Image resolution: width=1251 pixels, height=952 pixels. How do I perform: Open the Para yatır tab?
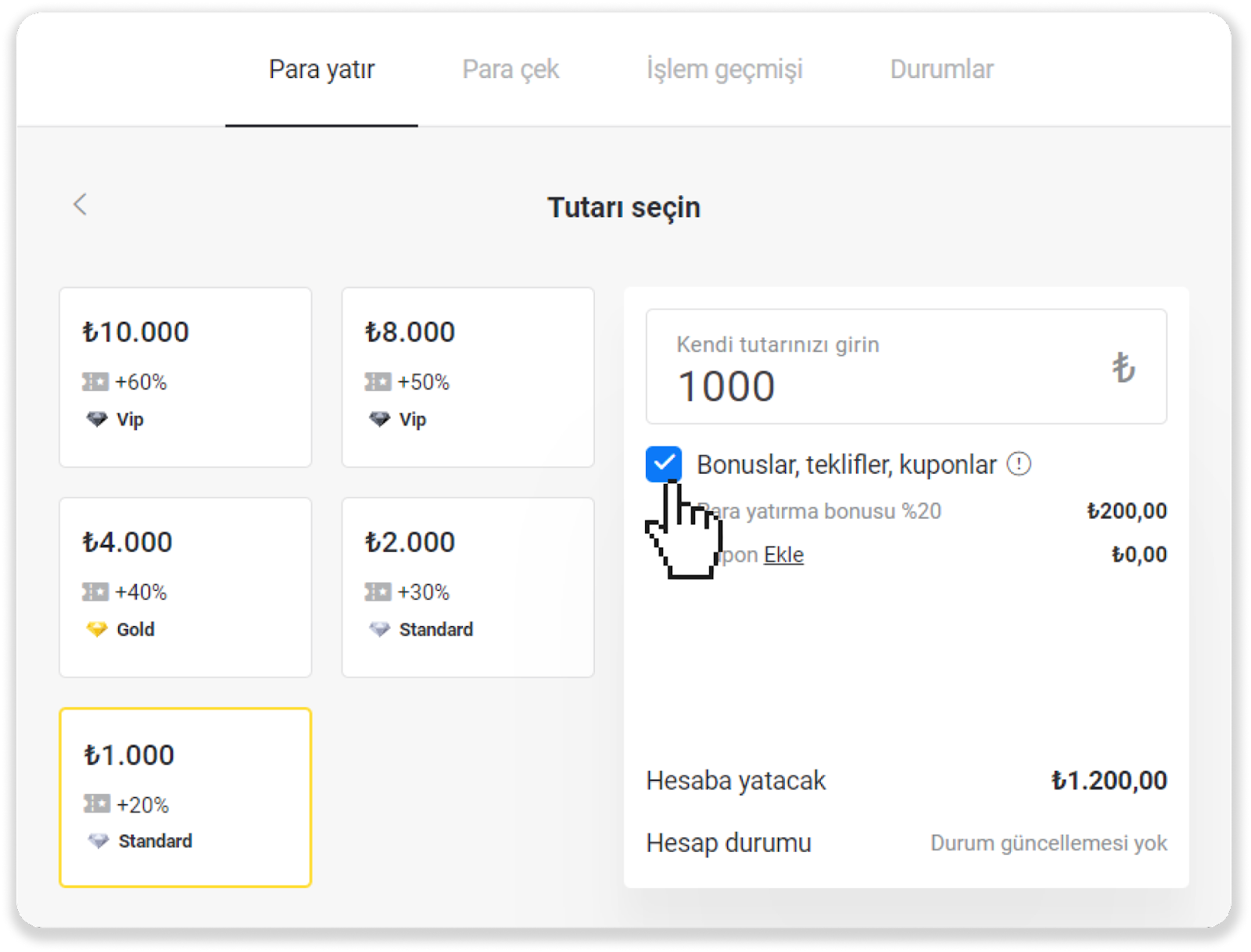pos(321,70)
